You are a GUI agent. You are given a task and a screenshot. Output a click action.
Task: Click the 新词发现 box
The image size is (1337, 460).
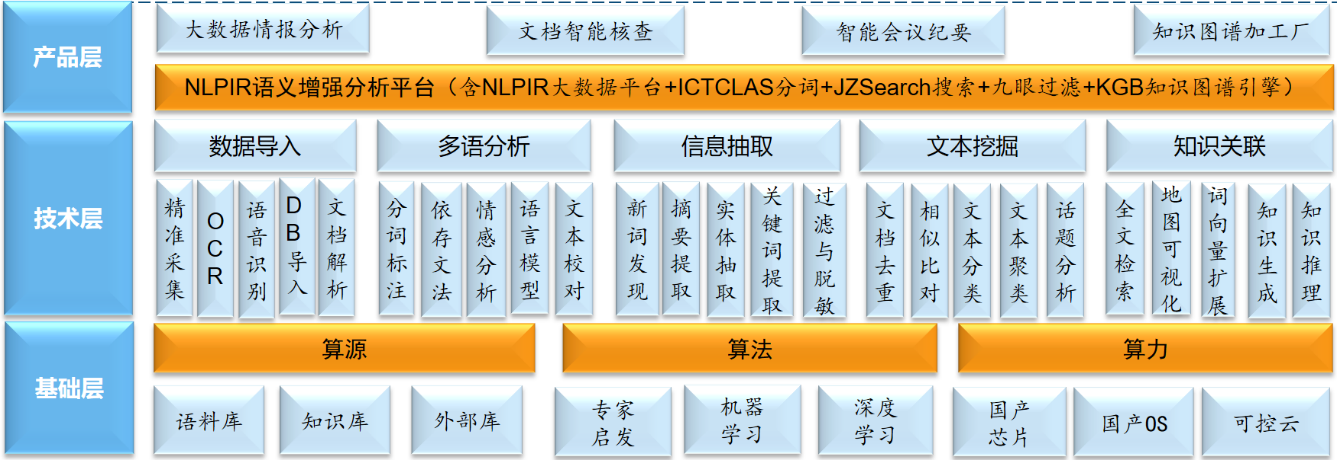(636, 250)
